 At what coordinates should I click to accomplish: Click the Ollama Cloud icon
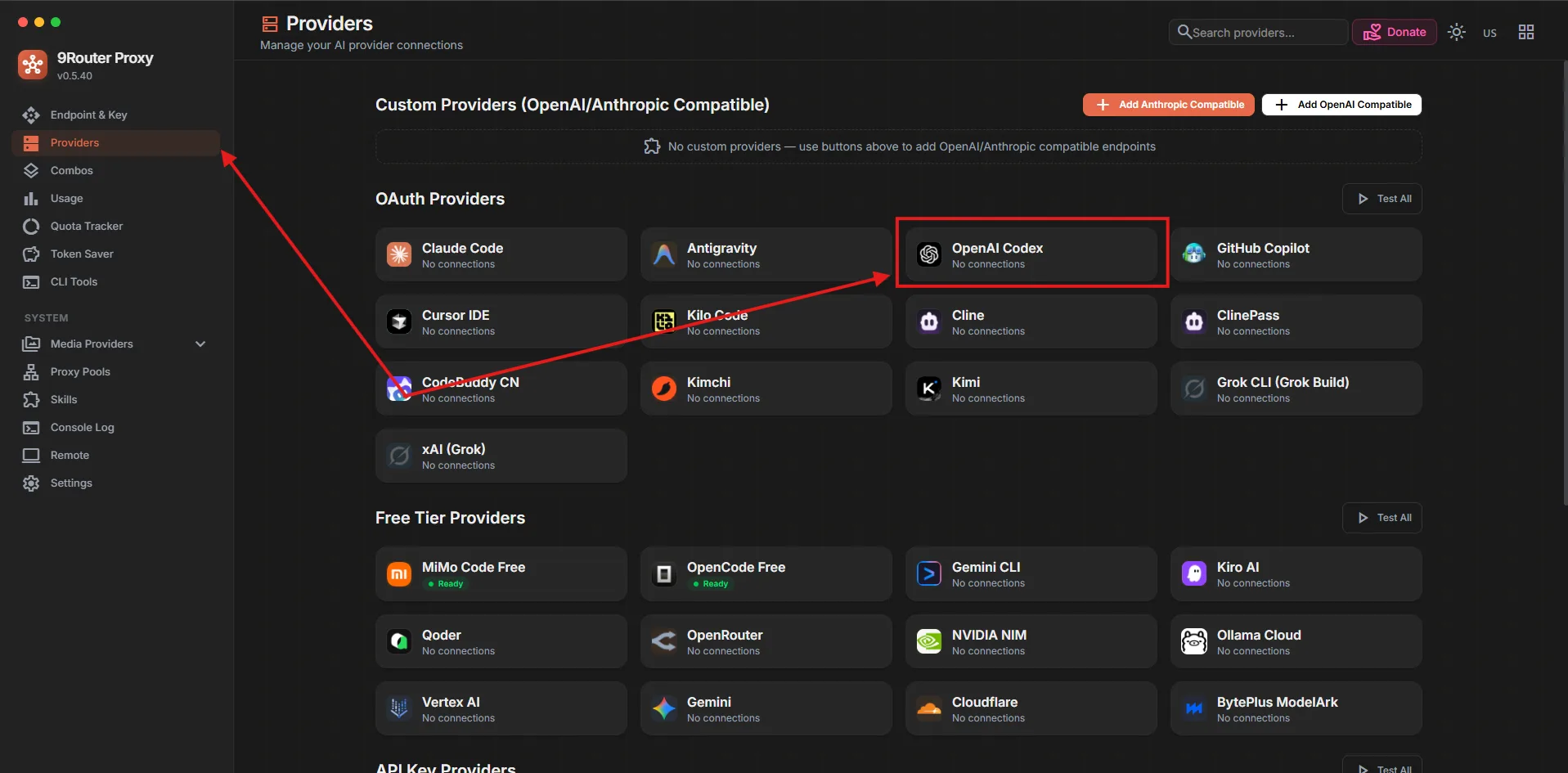point(1194,641)
